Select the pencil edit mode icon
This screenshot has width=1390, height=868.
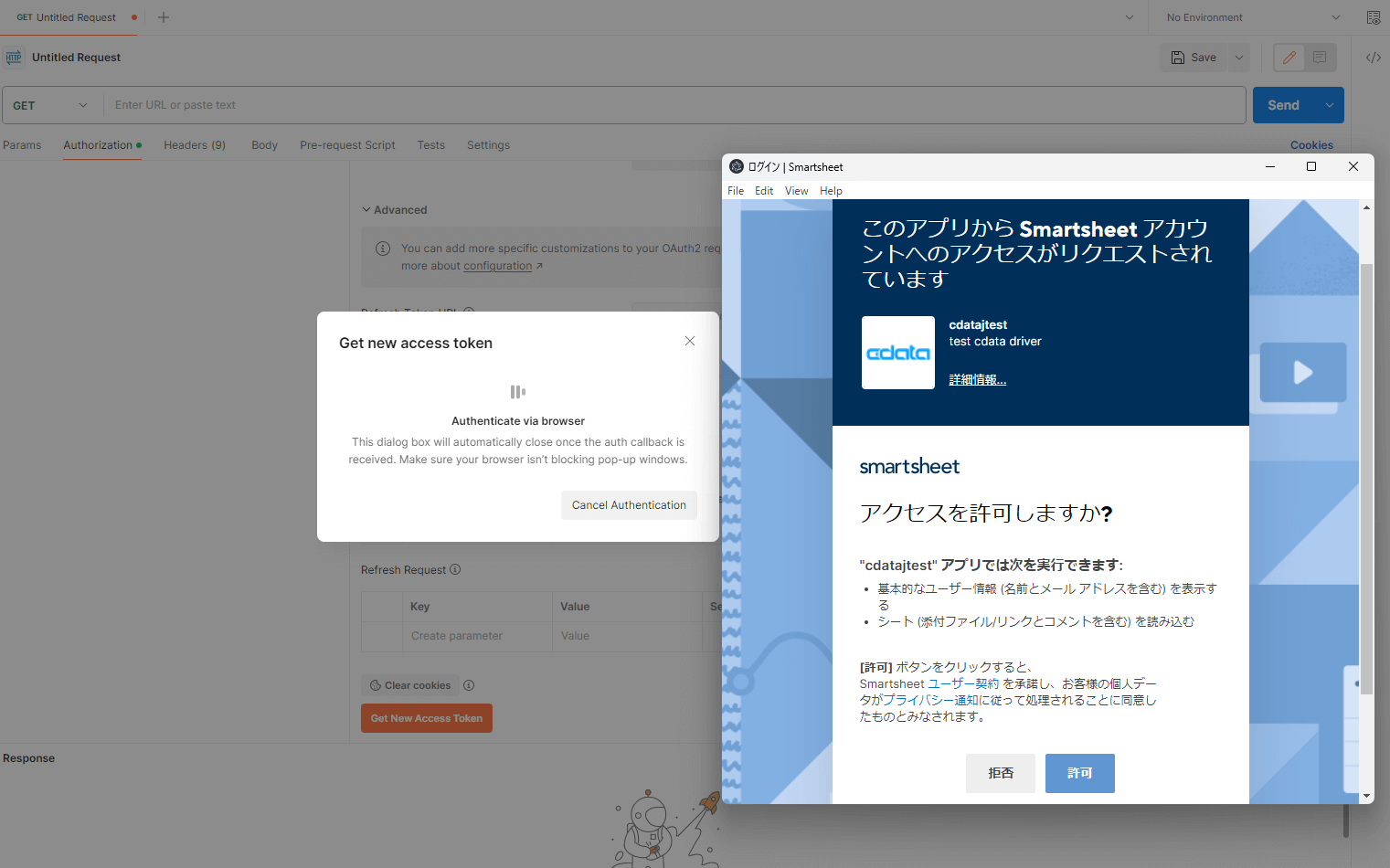tap(1289, 58)
